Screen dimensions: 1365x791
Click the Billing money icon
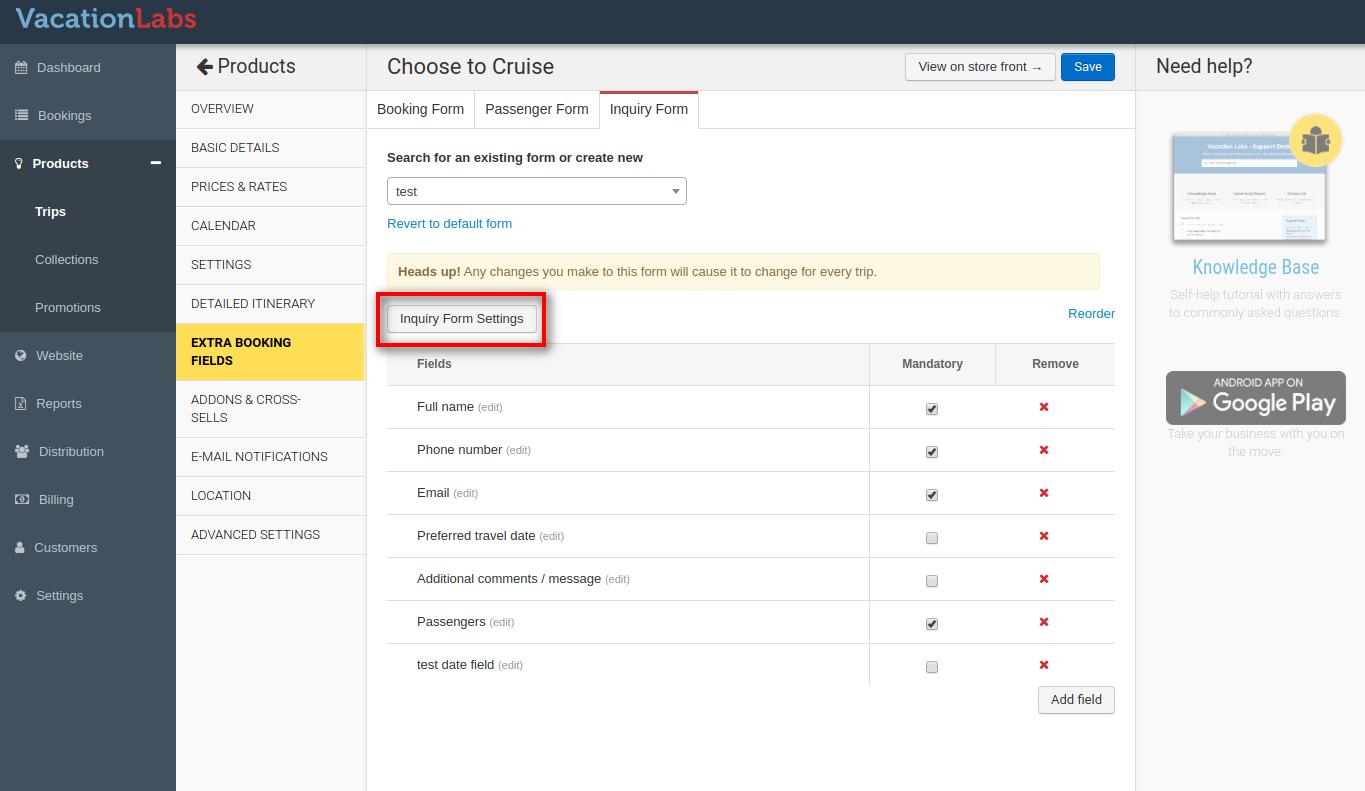tap(21, 500)
